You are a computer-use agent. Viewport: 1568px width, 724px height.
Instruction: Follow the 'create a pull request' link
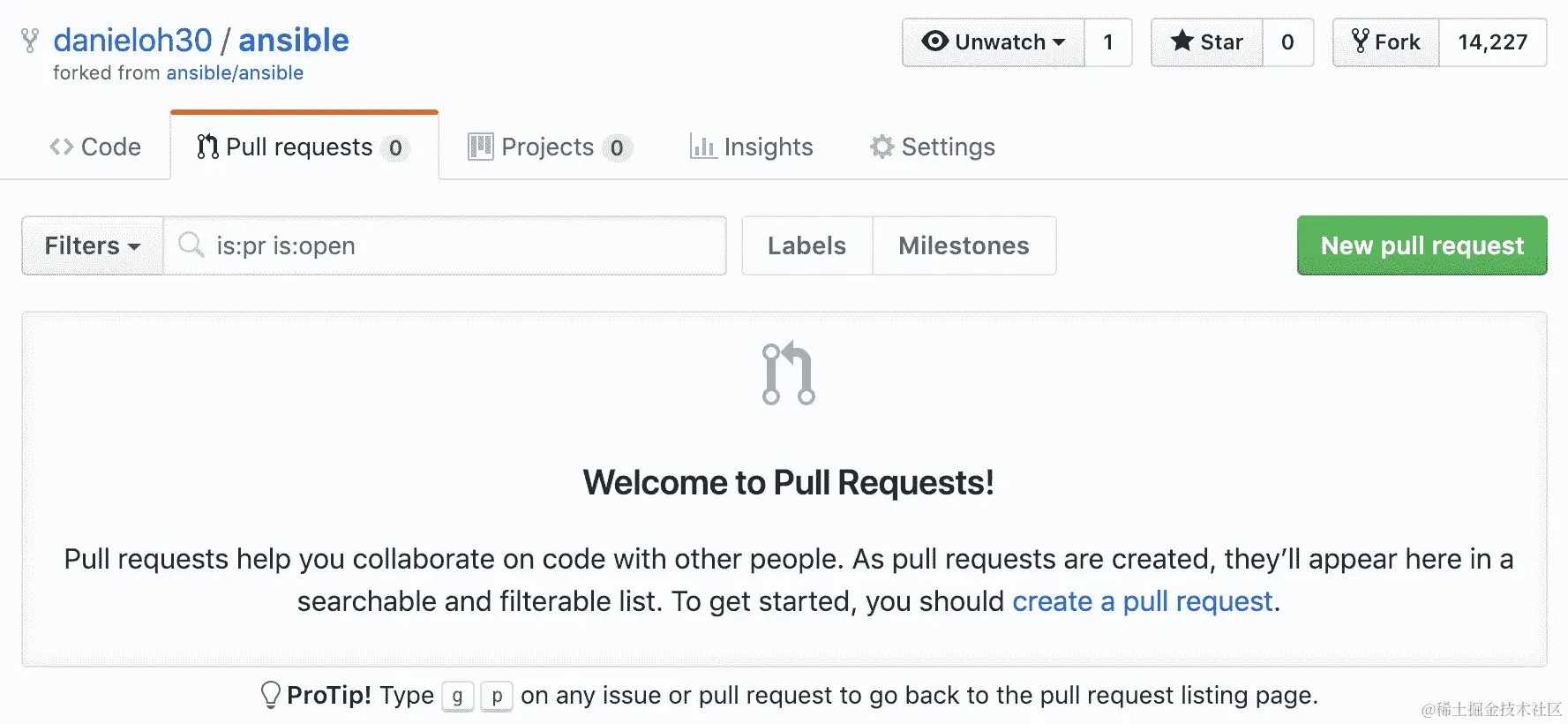(1143, 601)
